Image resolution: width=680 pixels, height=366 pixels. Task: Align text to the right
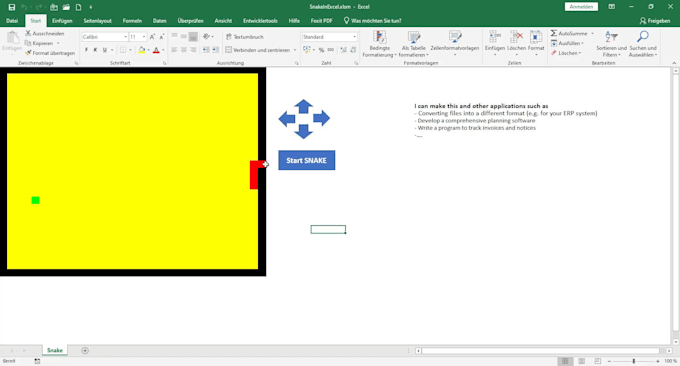(193, 50)
